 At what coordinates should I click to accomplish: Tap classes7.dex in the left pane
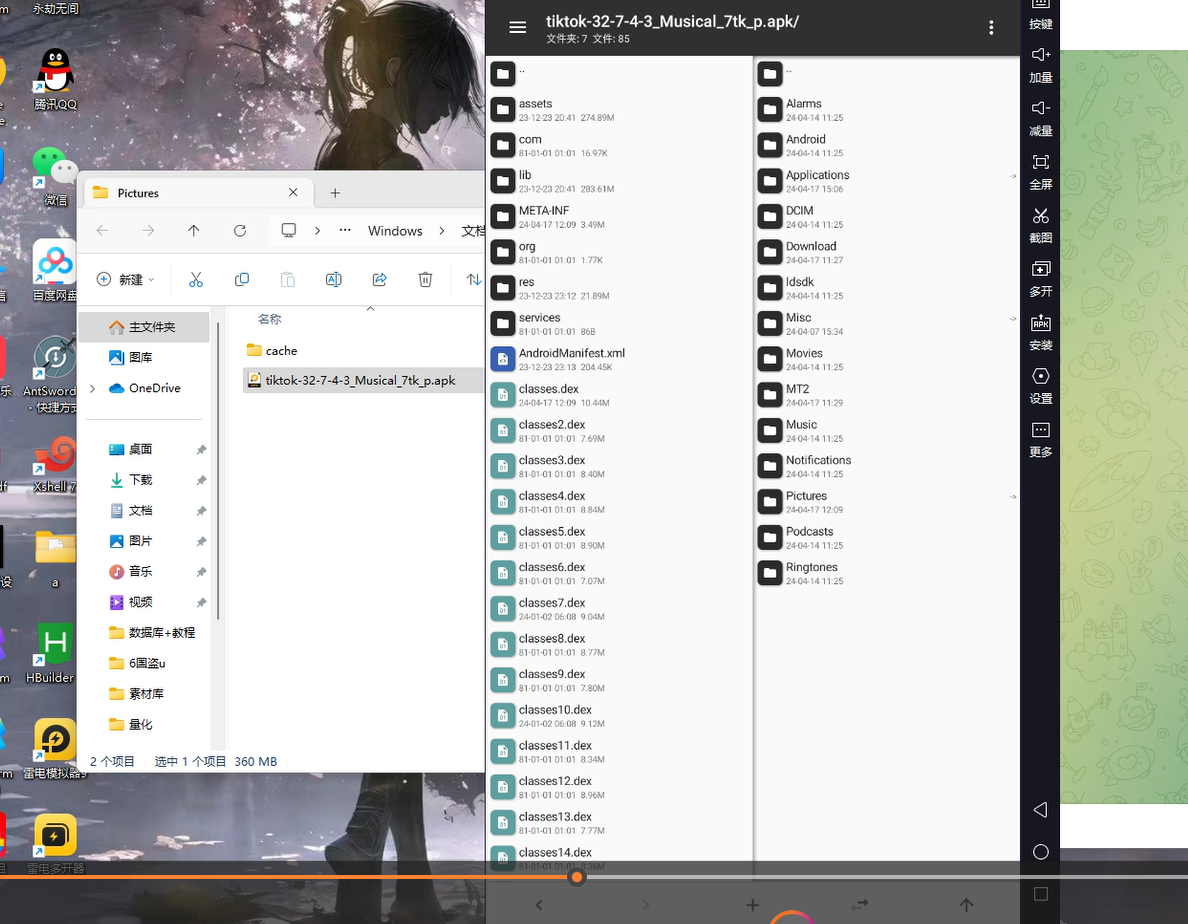[620, 608]
